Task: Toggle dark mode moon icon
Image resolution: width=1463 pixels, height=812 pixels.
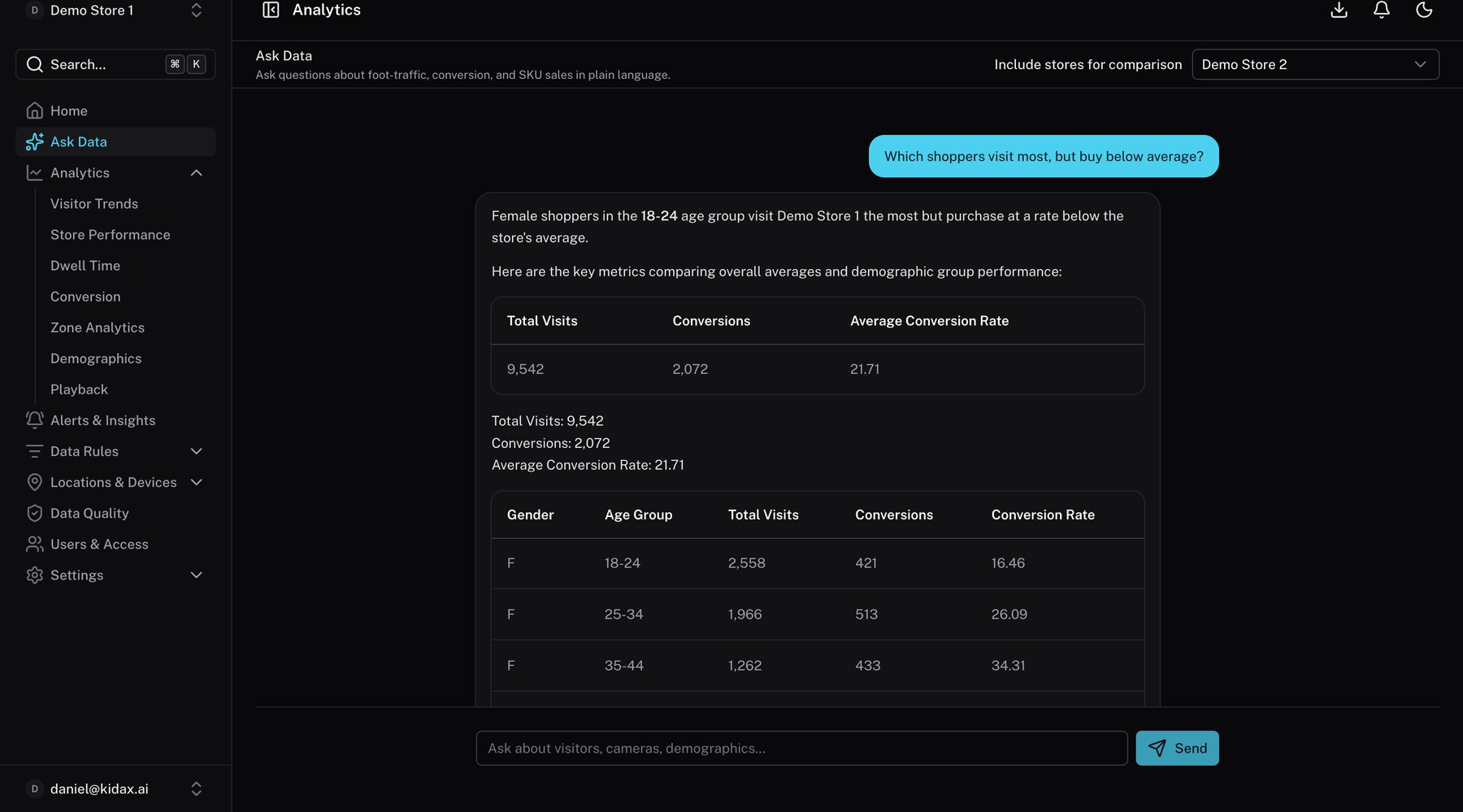Action: click(1423, 10)
